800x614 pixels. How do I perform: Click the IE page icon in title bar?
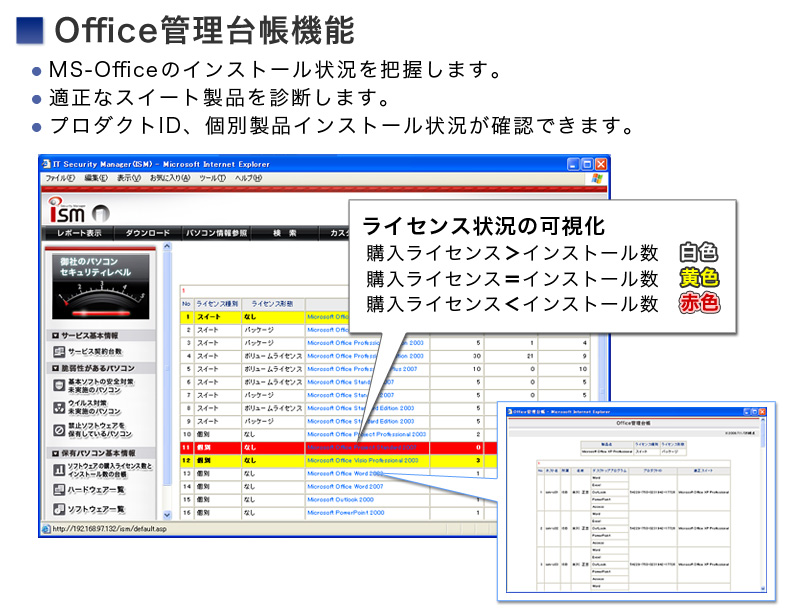point(46,164)
